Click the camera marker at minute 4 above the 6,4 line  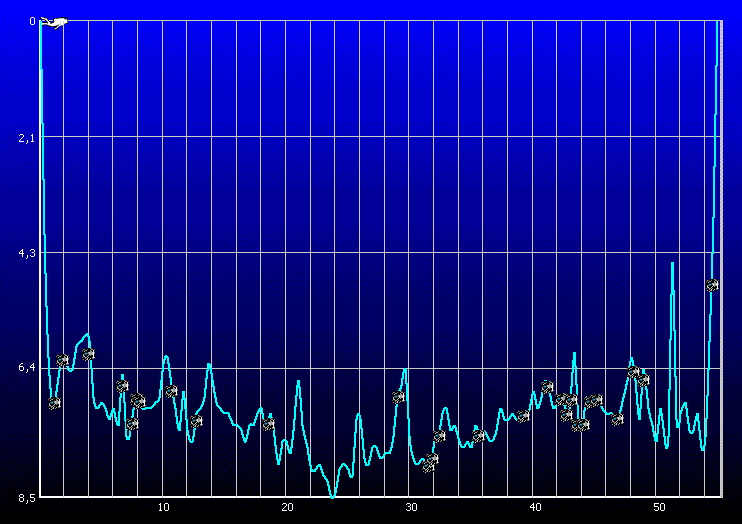(88, 354)
